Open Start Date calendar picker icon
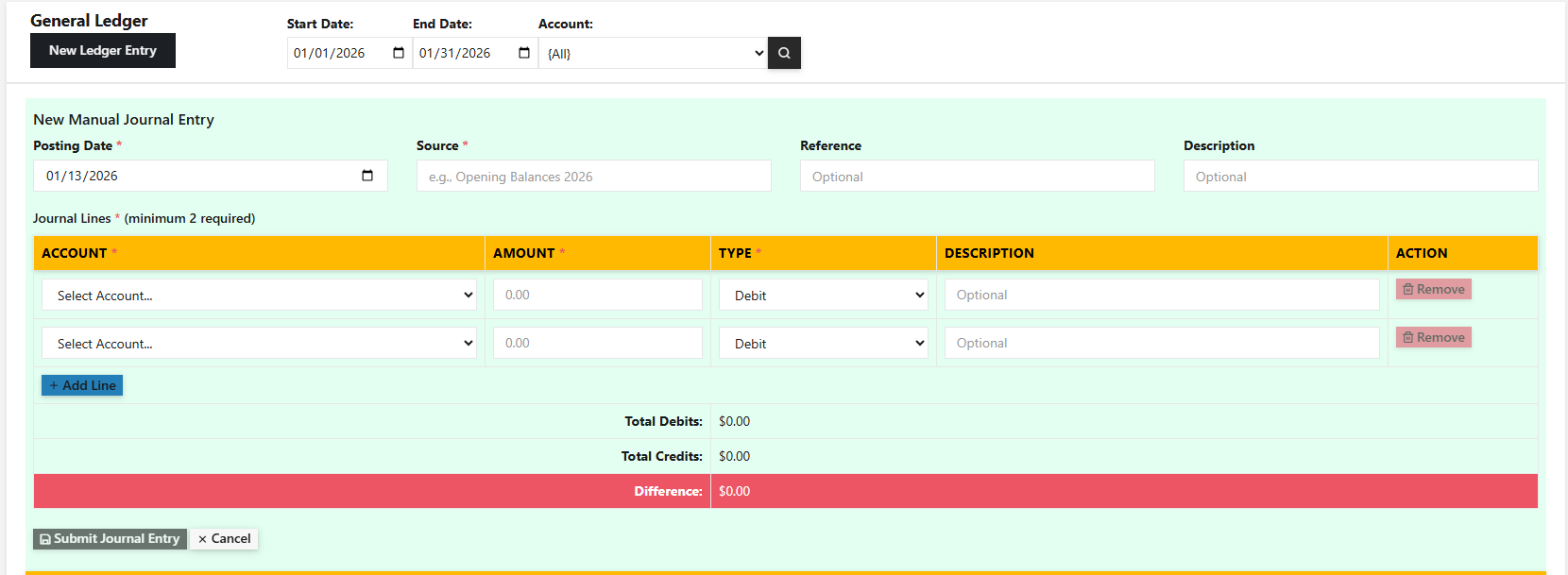 point(399,53)
